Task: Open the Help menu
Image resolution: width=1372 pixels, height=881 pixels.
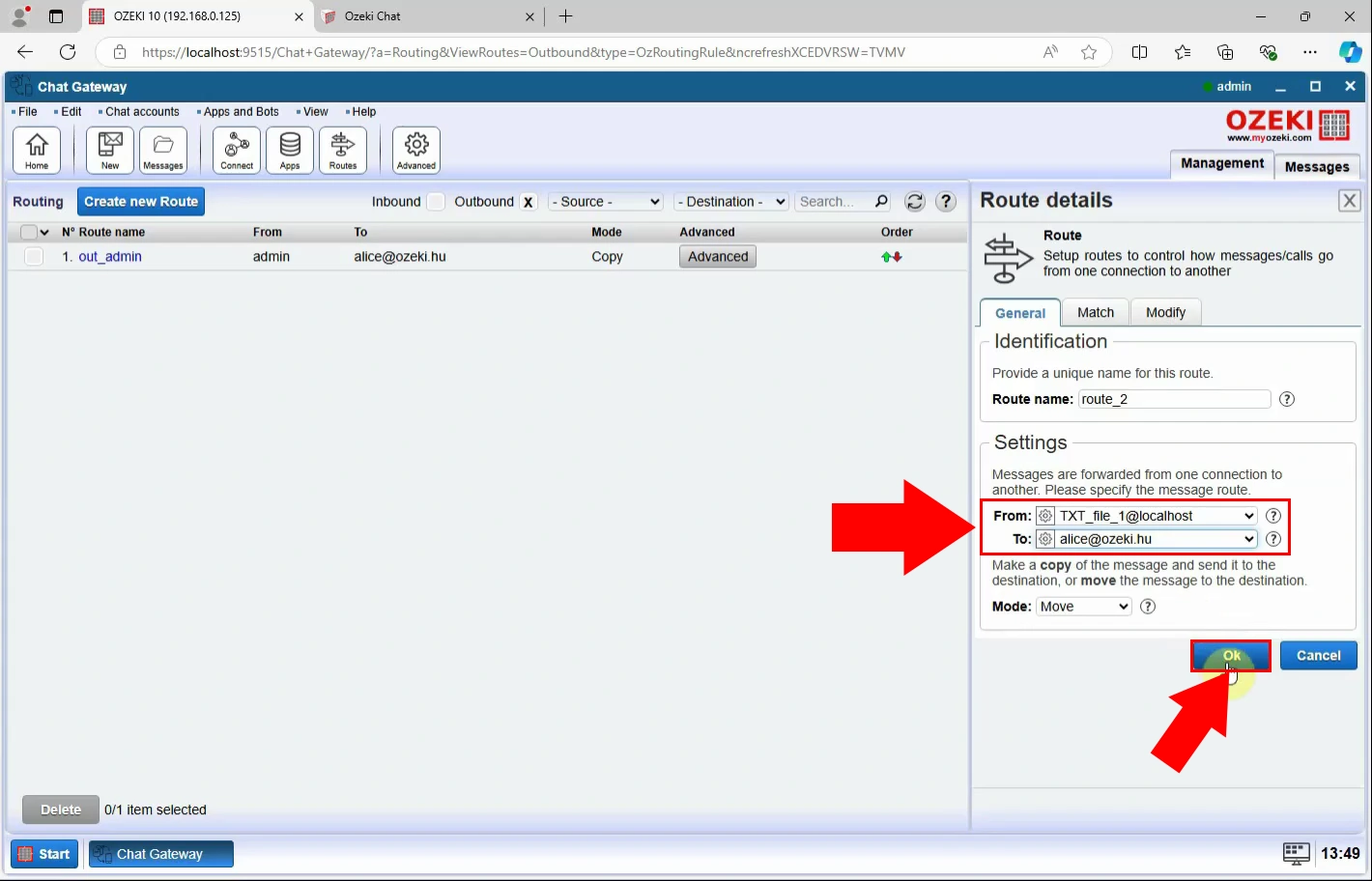Action: tap(362, 112)
